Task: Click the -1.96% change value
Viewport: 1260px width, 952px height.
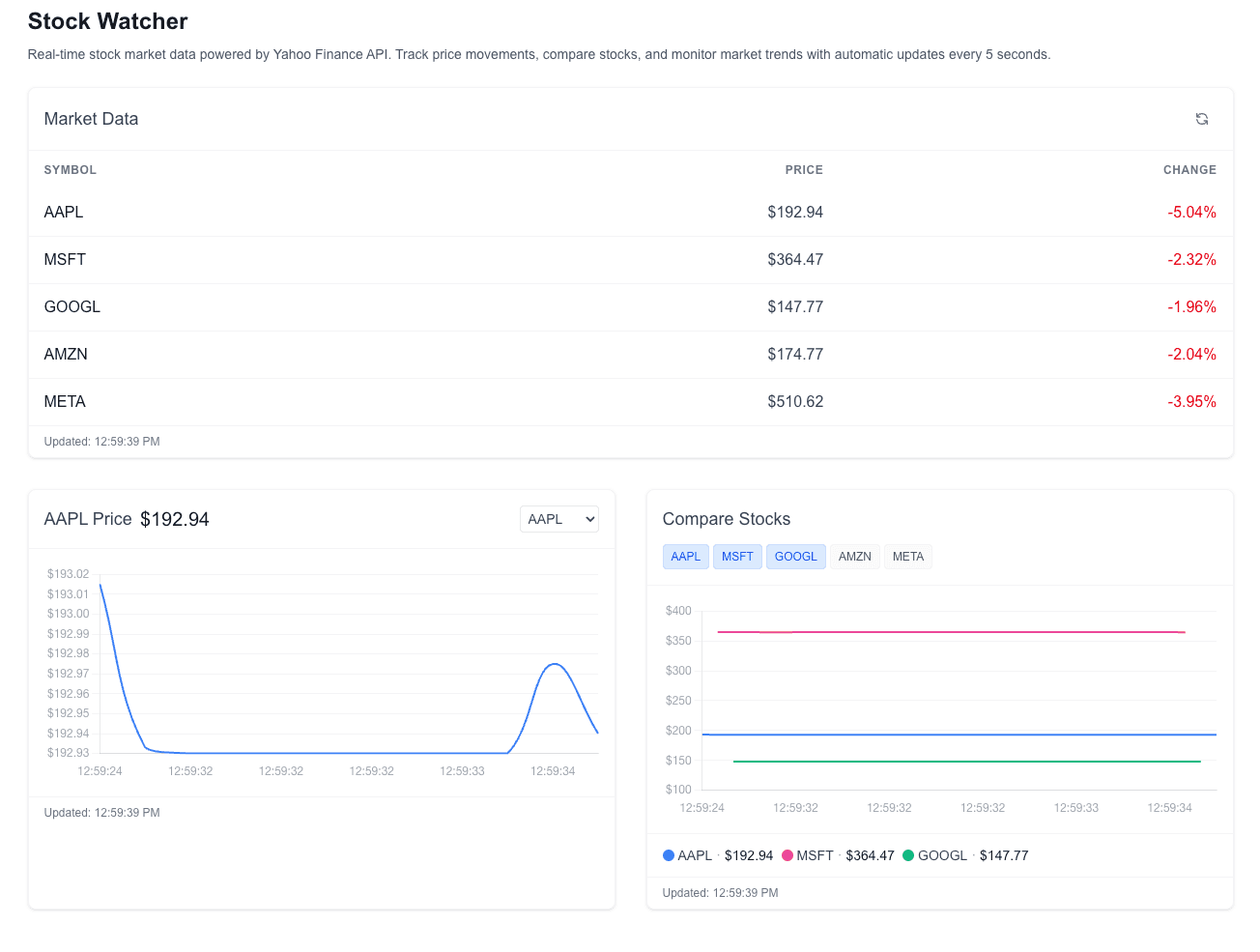Action: coord(1191,306)
